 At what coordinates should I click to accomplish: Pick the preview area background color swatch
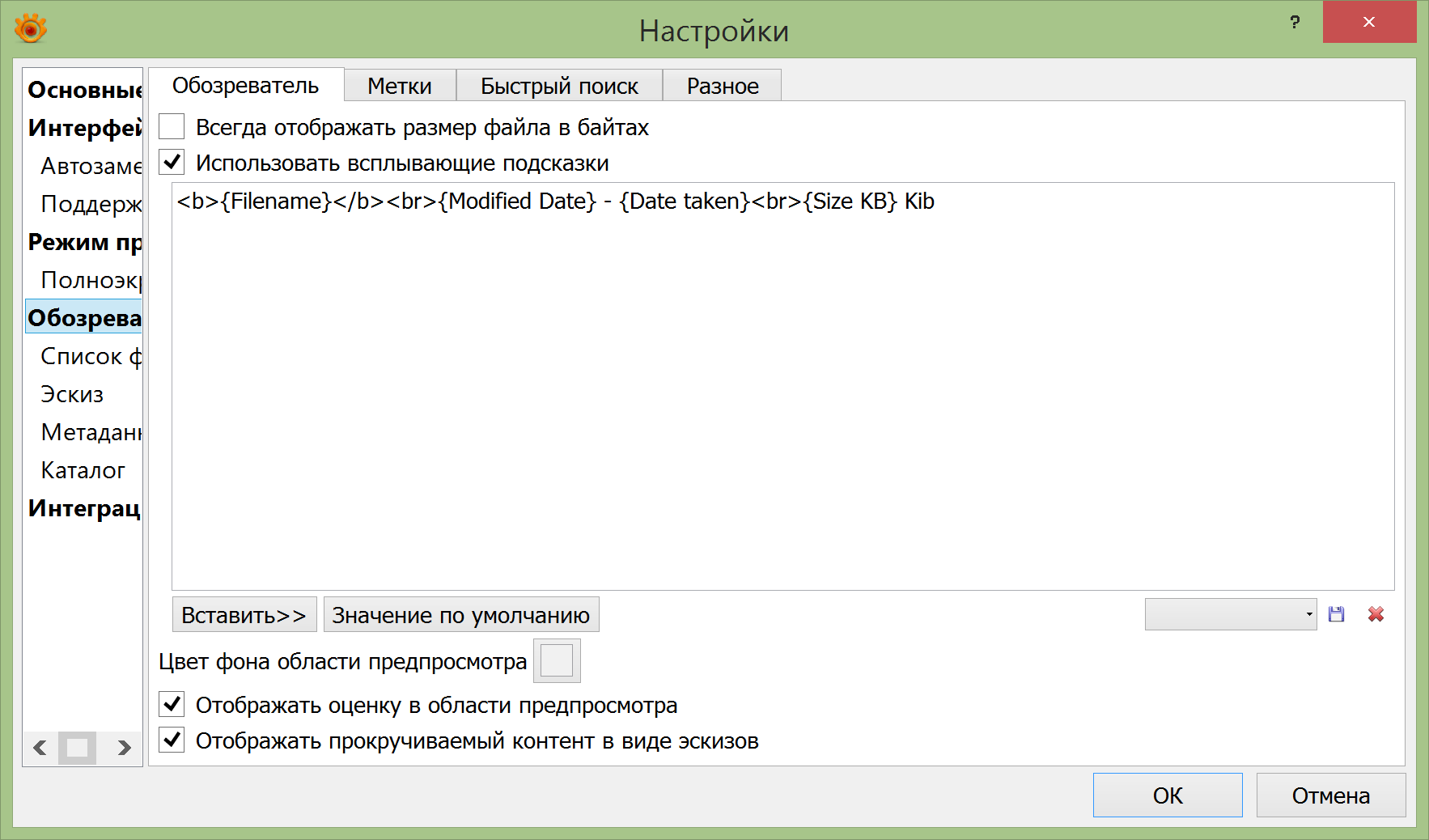(x=557, y=661)
